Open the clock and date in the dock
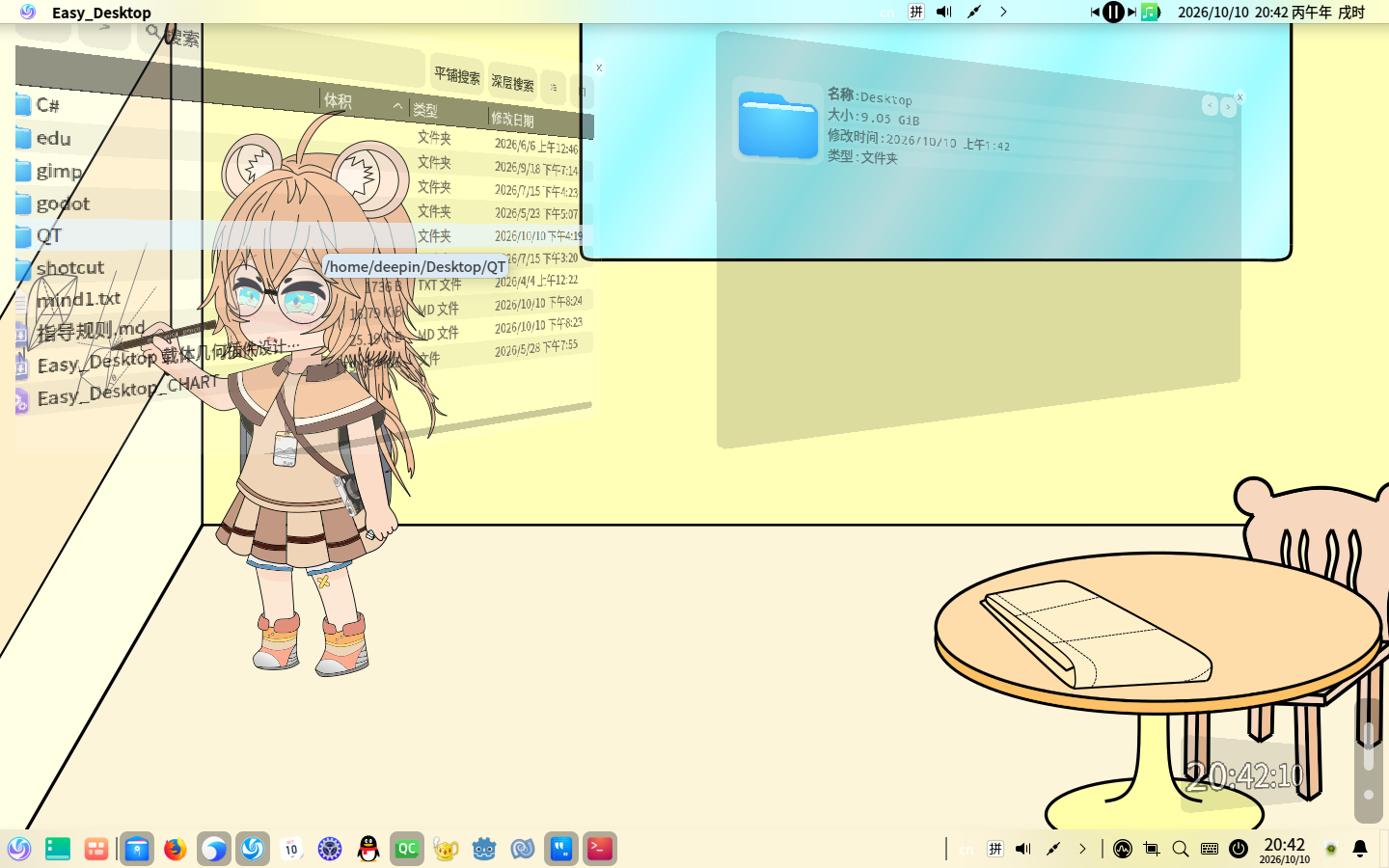Screen dimensions: 1389x868 1284,850
